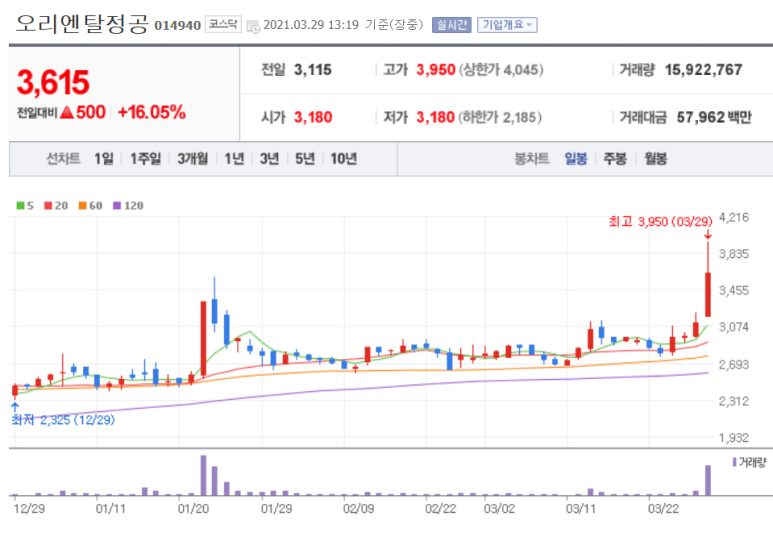Click the 최고 3,950 (03/29) chart label
This screenshot has width=773, height=533.
(661, 222)
